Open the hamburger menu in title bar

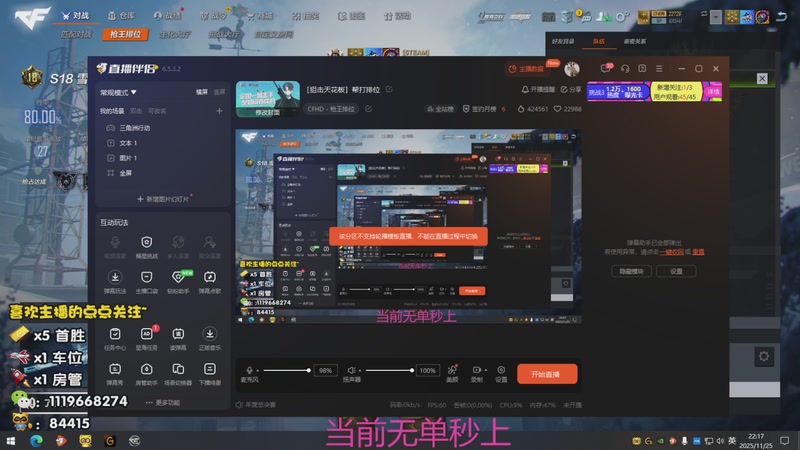coord(659,68)
